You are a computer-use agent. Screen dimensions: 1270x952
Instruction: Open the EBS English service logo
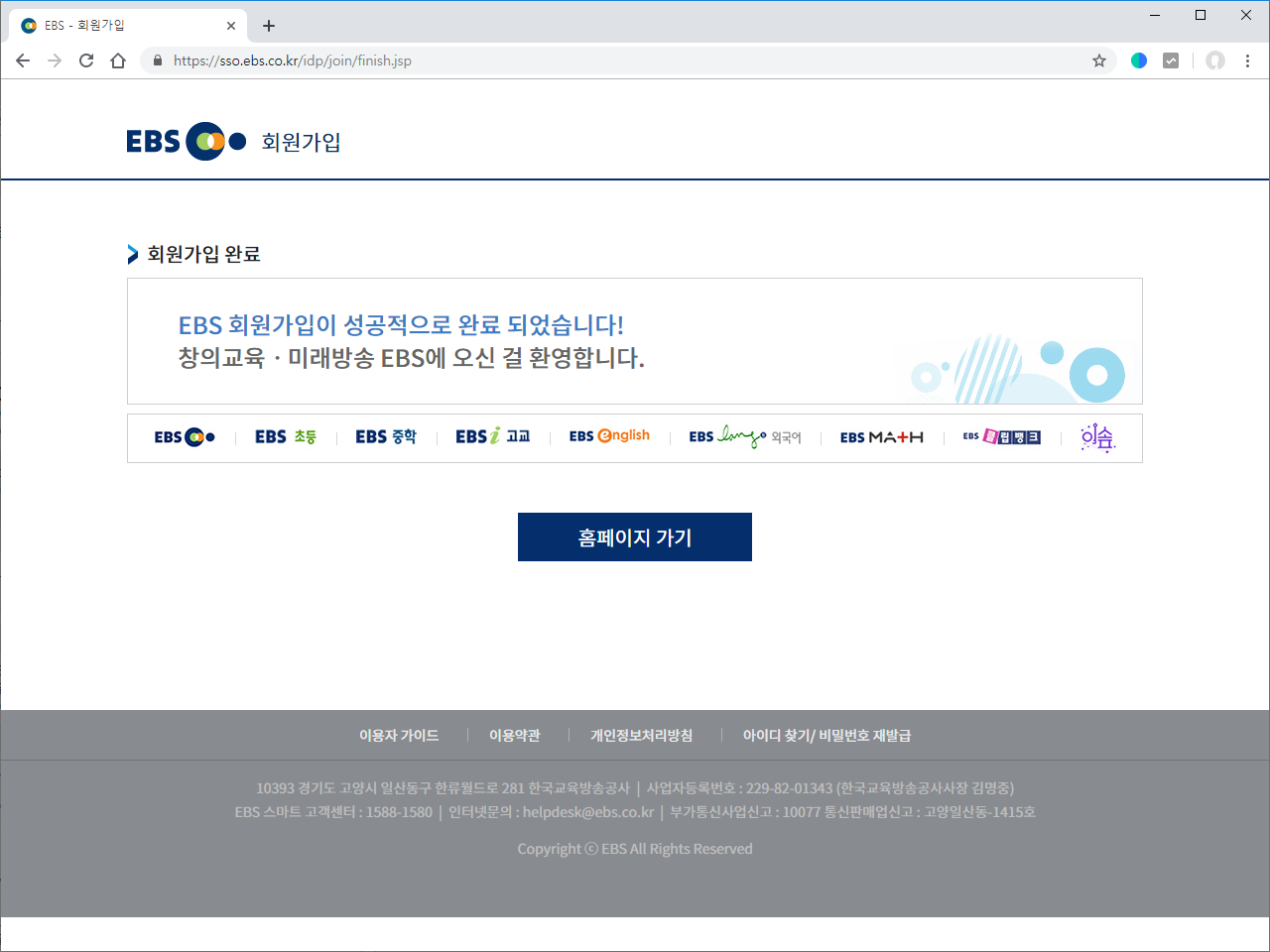609,436
